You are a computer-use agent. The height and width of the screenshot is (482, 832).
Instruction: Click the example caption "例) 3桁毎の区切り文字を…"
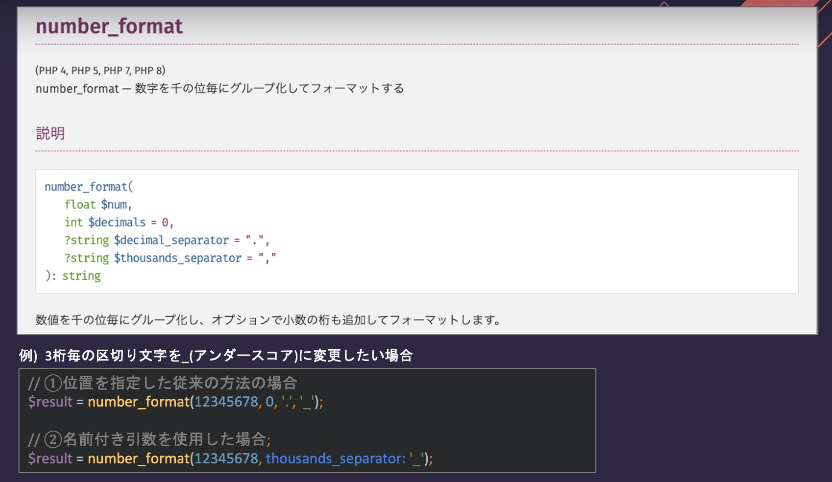click(215, 355)
